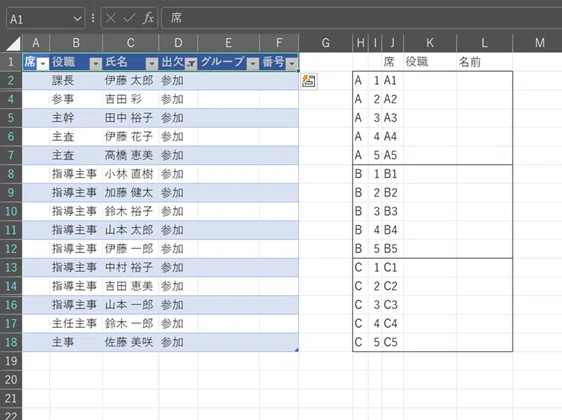The height and width of the screenshot is (420, 562).
Task: Open the 氏名 column filter dropdown
Action: click(x=152, y=64)
